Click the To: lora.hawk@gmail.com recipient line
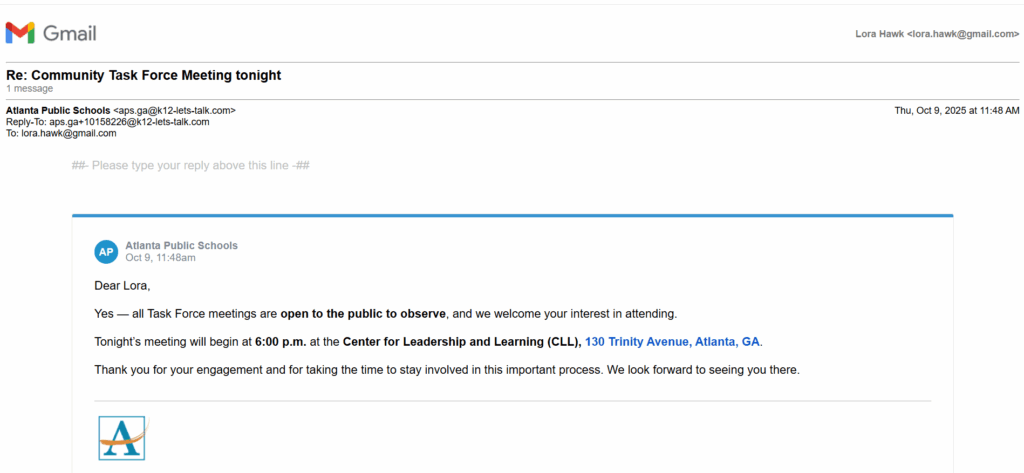The width and height of the screenshot is (1024, 473). [61, 133]
